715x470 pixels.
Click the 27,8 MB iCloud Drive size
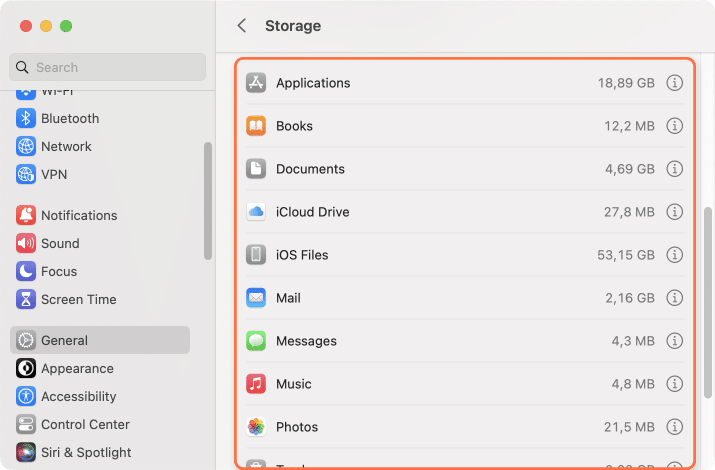629,212
